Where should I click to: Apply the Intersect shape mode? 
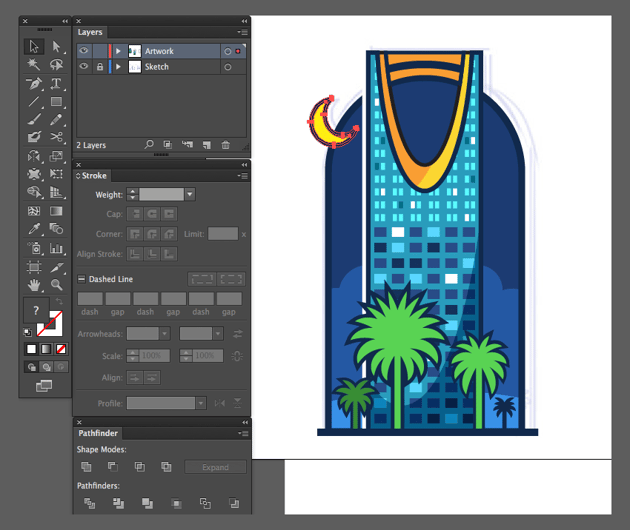tap(139, 467)
